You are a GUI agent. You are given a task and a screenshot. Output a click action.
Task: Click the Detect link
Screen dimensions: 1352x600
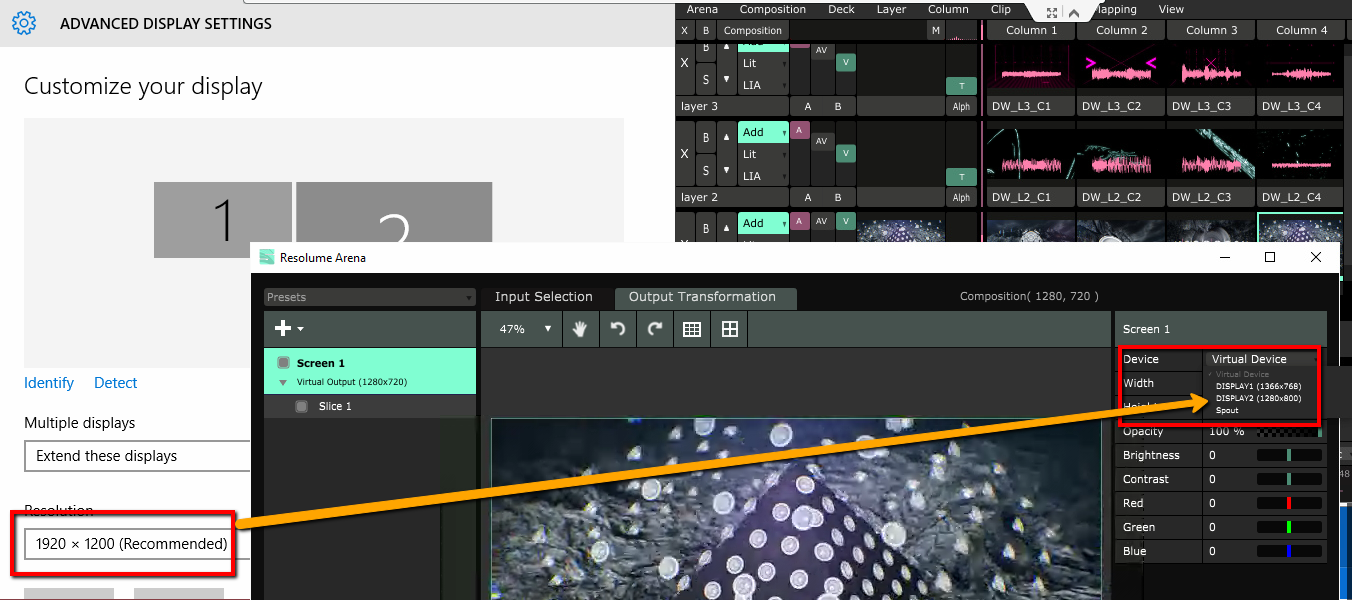point(116,383)
